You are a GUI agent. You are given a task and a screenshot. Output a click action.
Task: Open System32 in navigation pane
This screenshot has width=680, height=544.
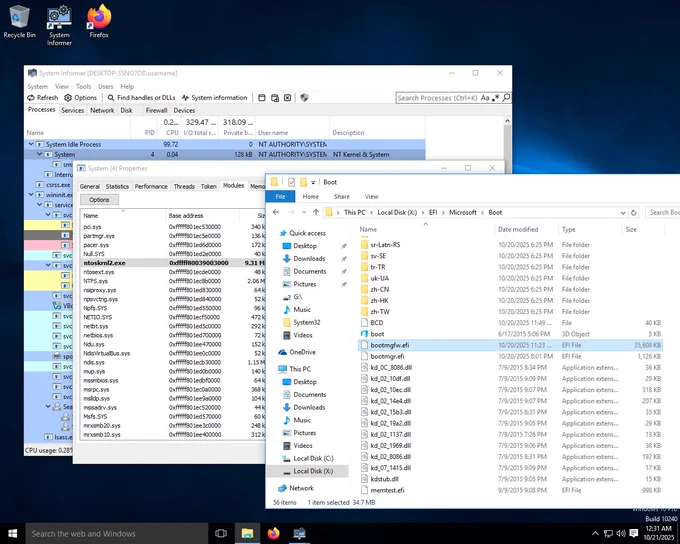tap(306, 322)
